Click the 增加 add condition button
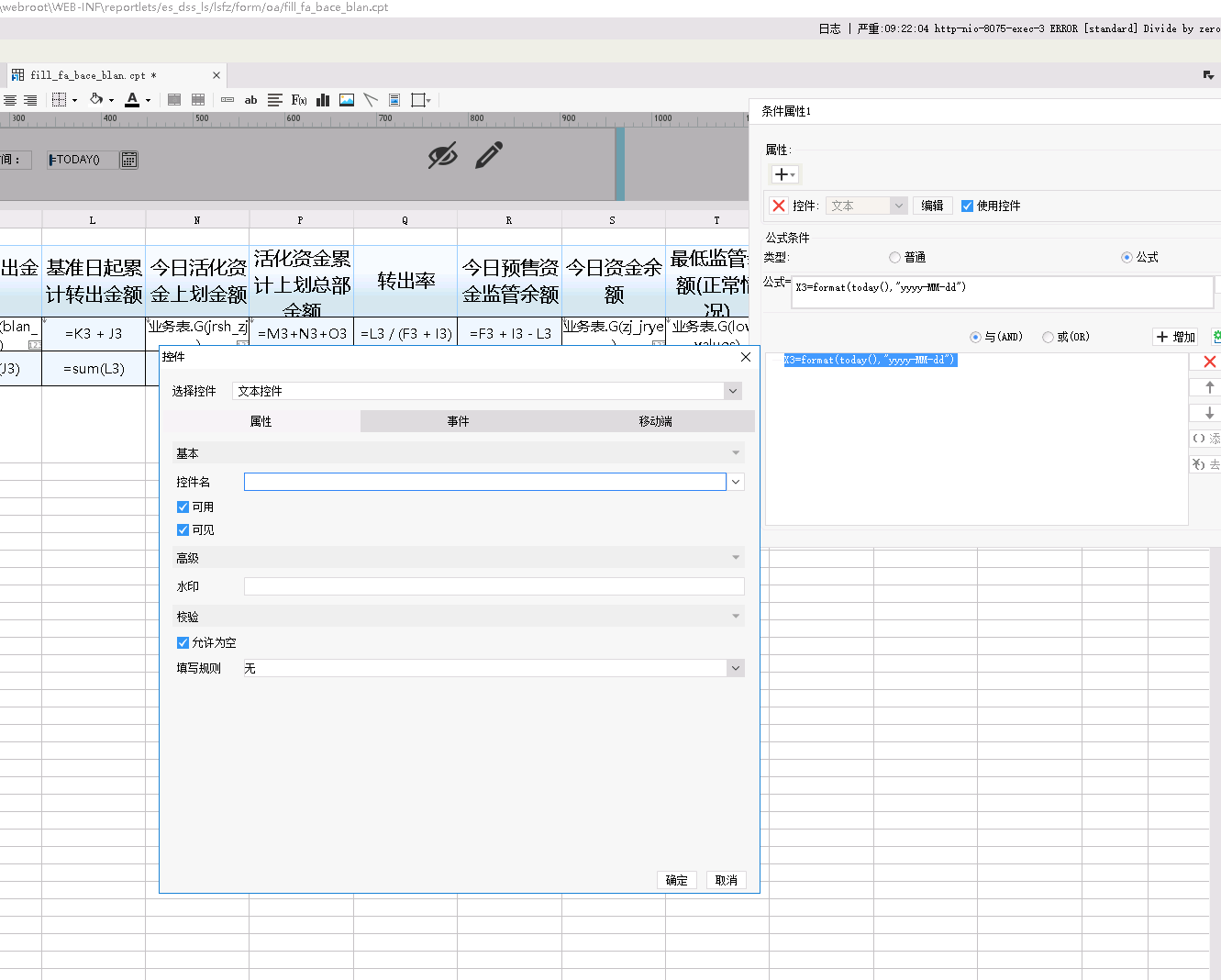Image resolution: width=1221 pixels, height=980 pixels. click(1175, 337)
